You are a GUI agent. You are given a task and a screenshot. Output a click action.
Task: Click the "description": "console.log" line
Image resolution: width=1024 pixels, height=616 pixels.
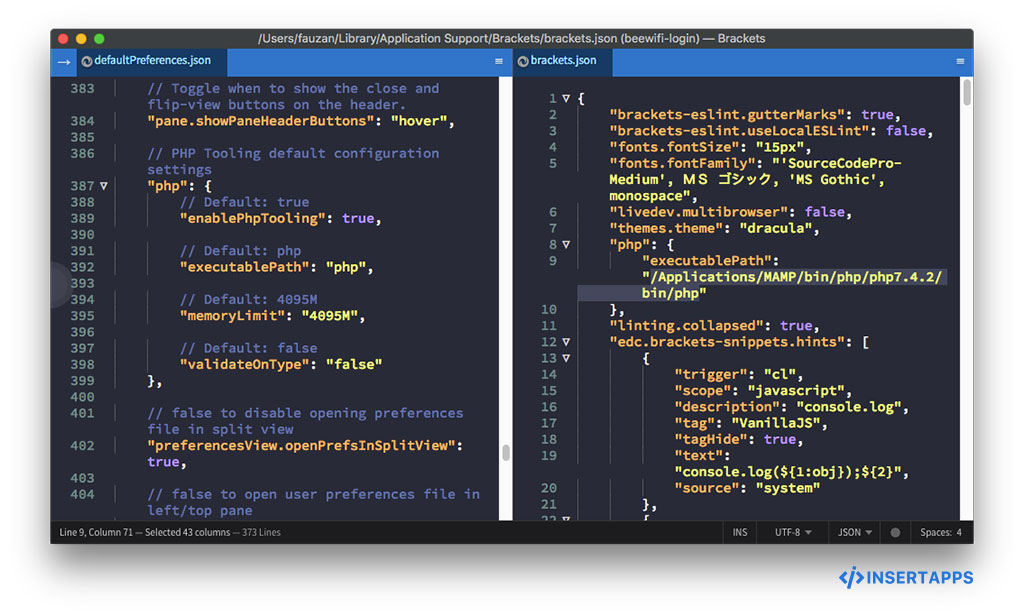tap(792, 408)
